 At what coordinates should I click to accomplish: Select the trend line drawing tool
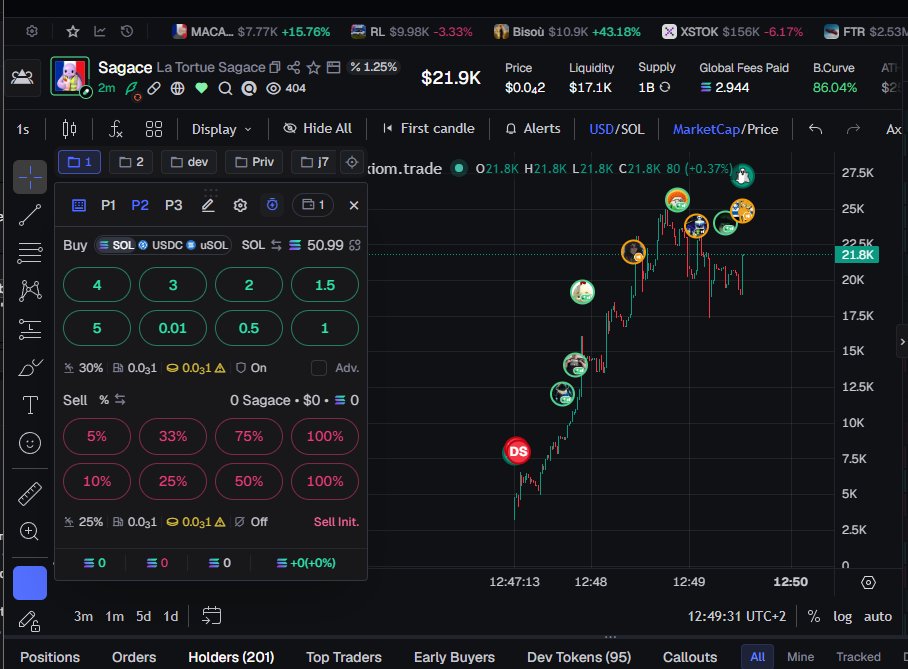click(30, 215)
